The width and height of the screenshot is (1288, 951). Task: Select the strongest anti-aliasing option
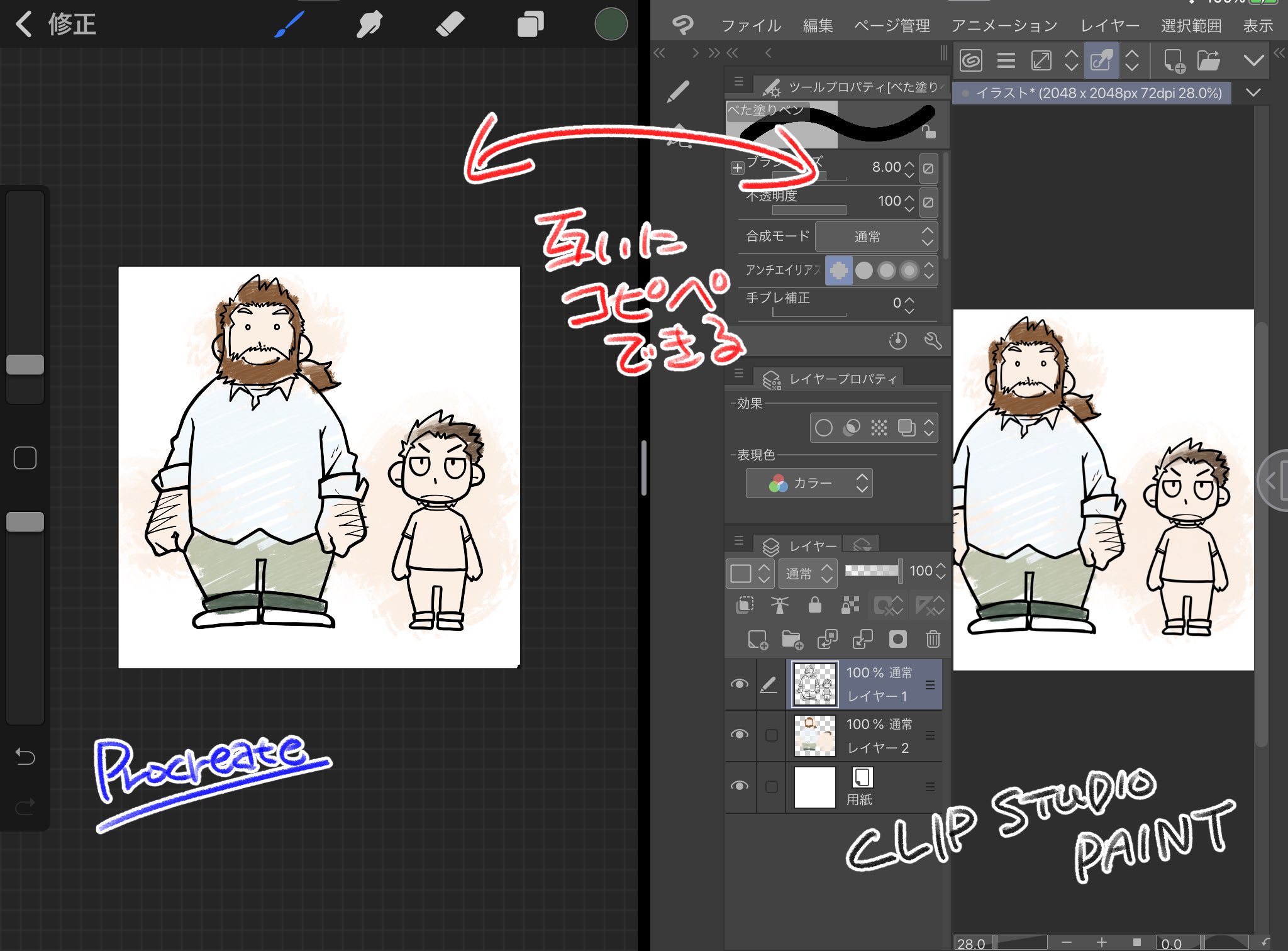[909, 270]
